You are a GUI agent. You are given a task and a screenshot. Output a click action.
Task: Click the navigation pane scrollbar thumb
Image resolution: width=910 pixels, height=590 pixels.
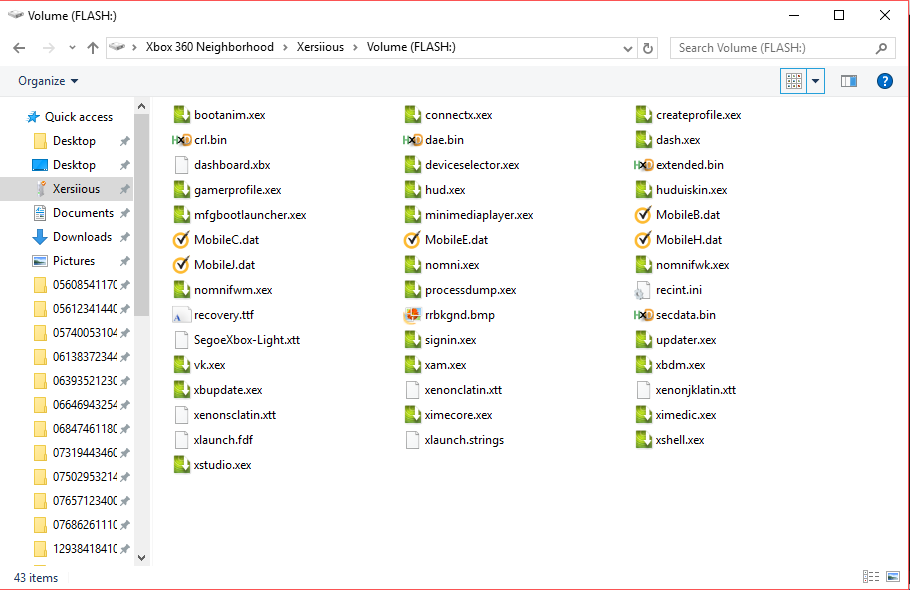click(142, 215)
